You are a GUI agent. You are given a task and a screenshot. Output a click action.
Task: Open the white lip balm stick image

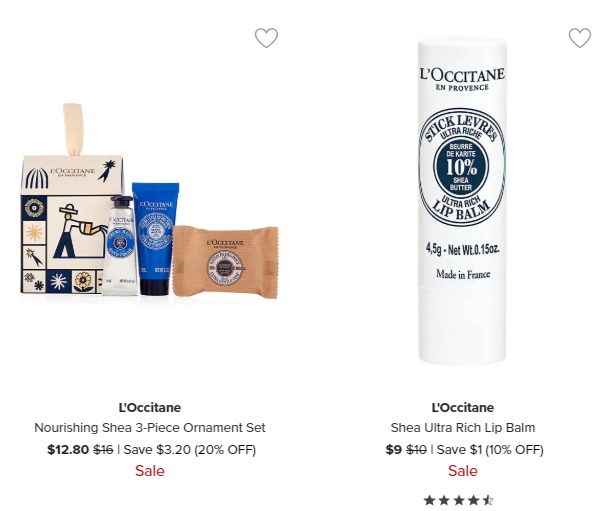point(462,201)
